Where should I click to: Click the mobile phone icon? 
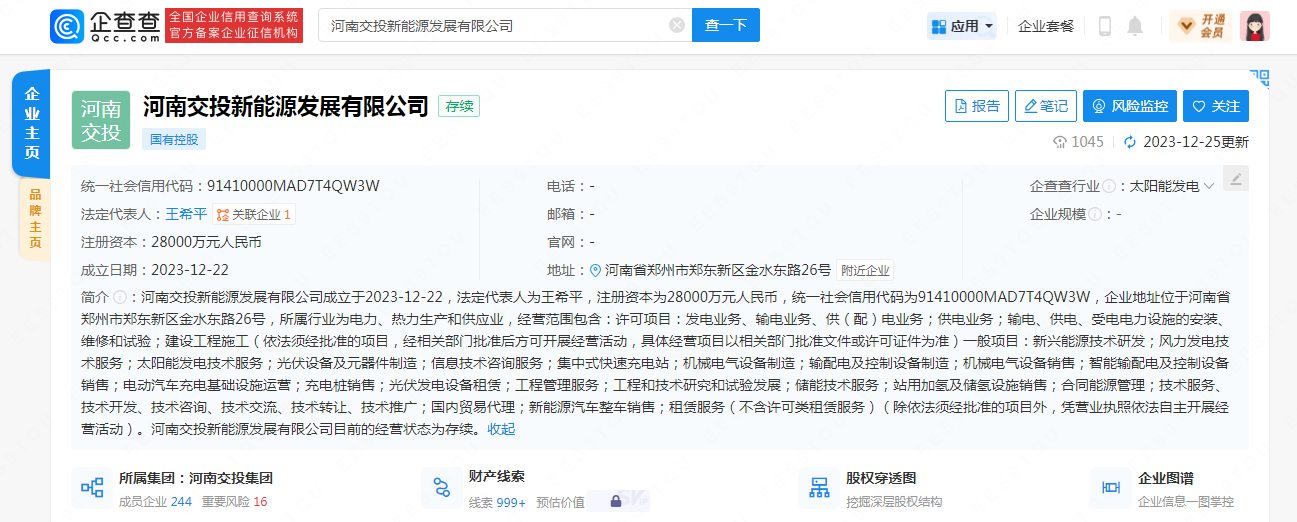[x=1105, y=26]
